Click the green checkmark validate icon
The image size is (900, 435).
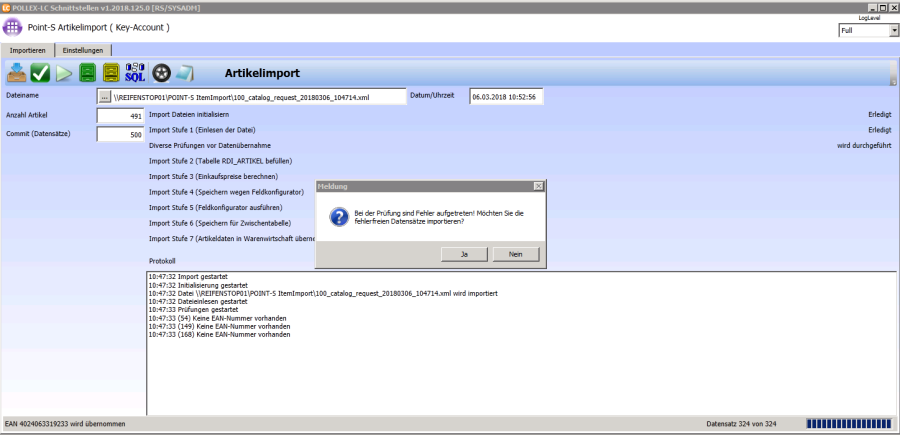[41, 73]
